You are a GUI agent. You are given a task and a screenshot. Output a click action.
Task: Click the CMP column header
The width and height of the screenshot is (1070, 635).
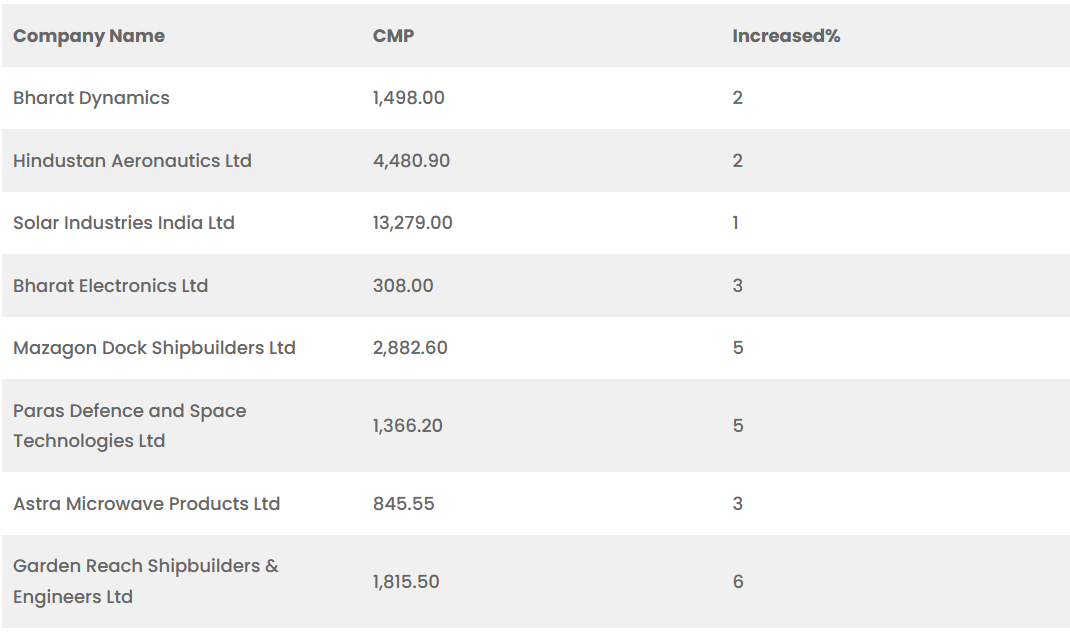[393, 36]
